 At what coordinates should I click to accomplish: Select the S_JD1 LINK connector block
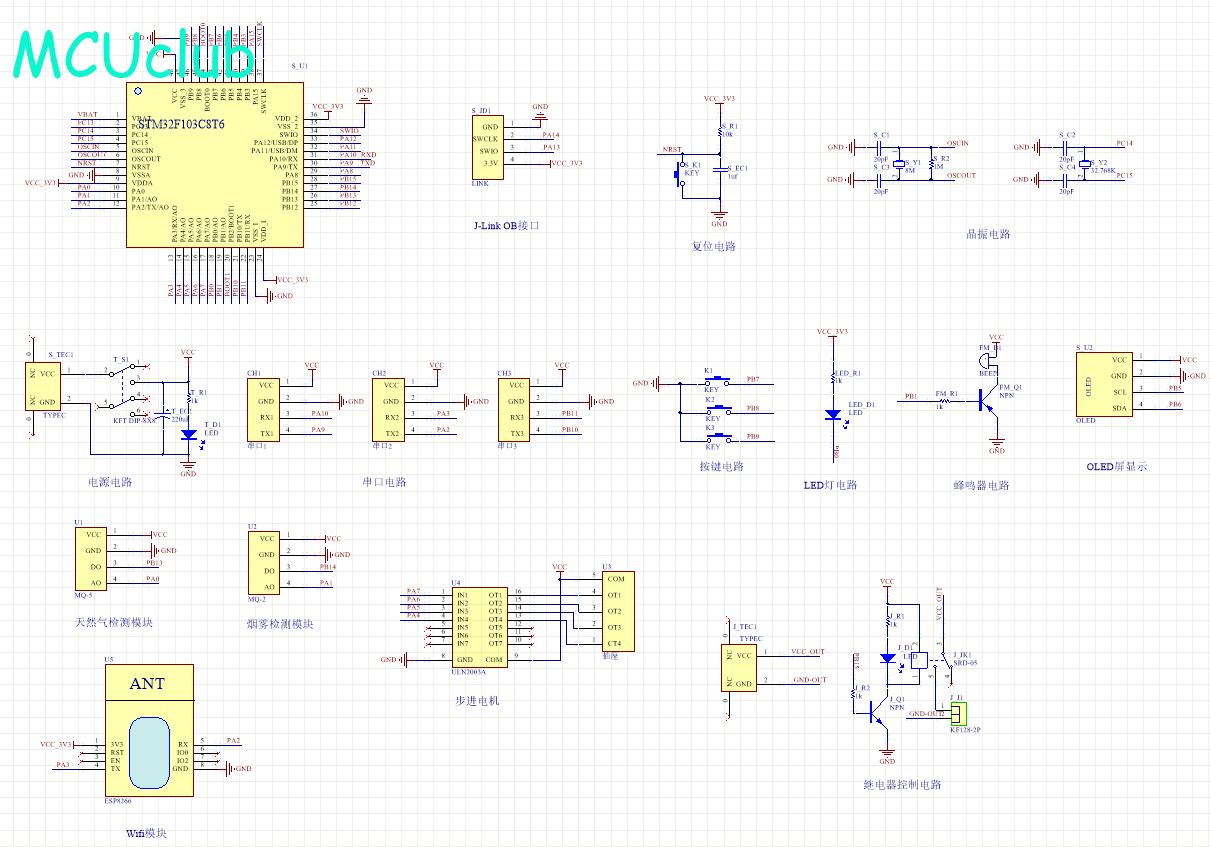tap(487, 146)
